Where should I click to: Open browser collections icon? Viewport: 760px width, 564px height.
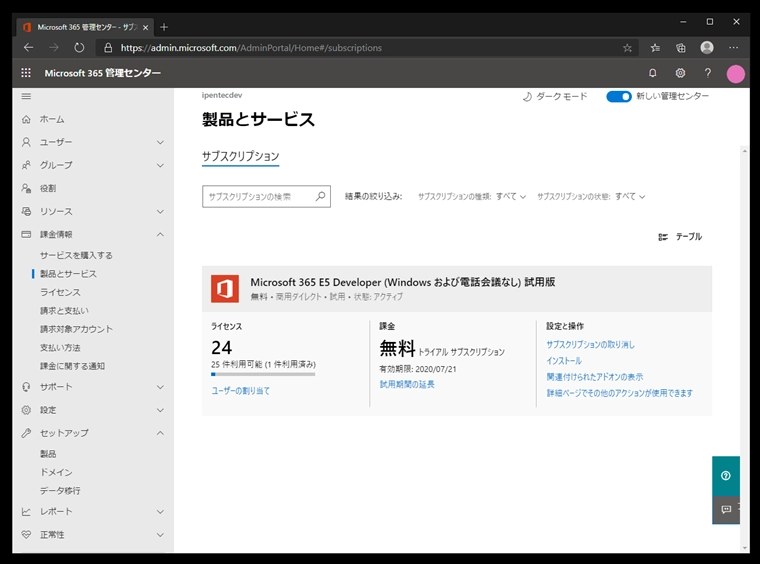coord(681,47)
